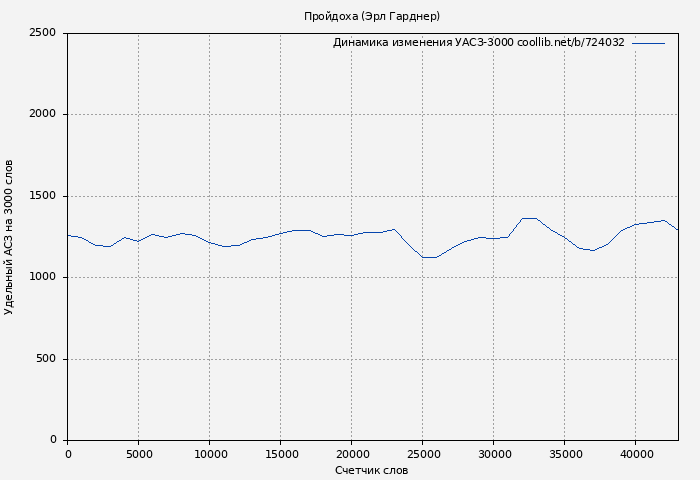Viewport: 700px width, 480px height.
Task: Select the 30000 x-axis tick label
Action: [493, 454]
